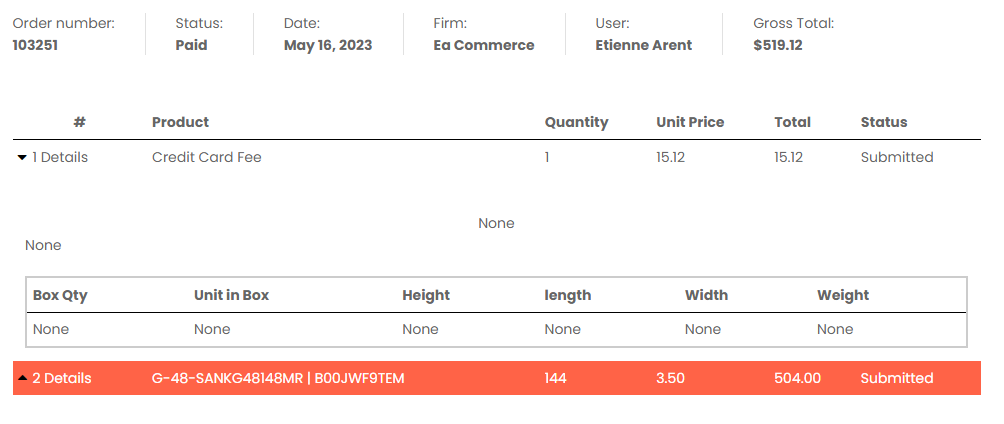The image size is (1004, 424).
Task: Click the Unit in Box header
Action: (231, 295)
